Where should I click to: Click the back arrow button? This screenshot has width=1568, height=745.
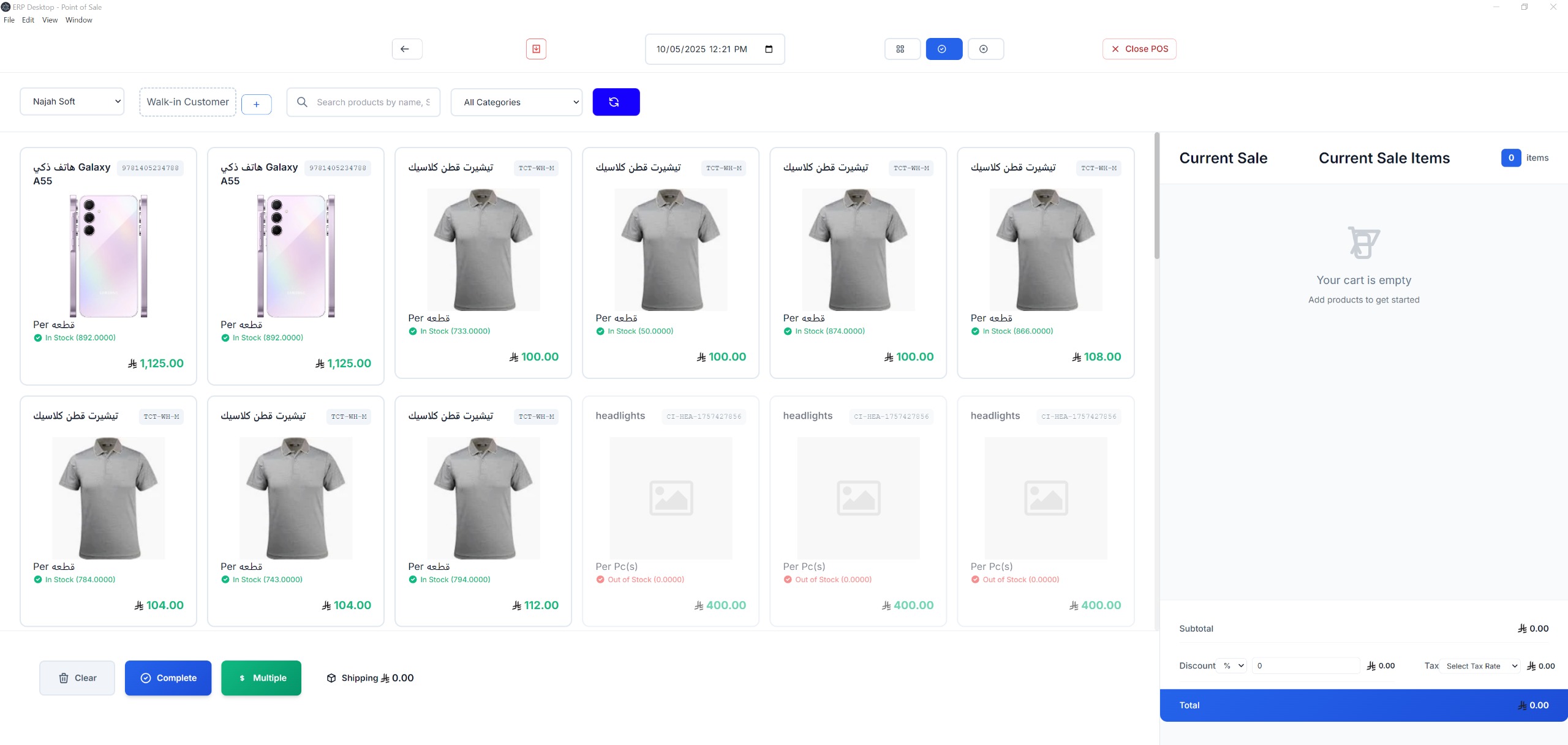[407, 49]
